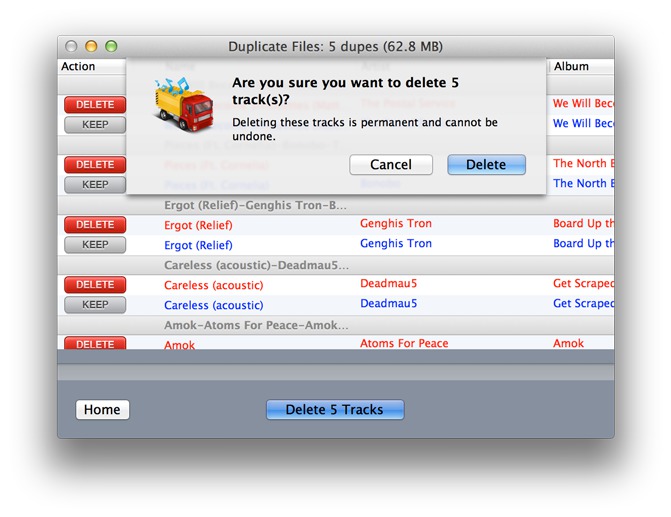
Task: Toggle KEEP for blue The North row
Action: [x=95, y=184]
